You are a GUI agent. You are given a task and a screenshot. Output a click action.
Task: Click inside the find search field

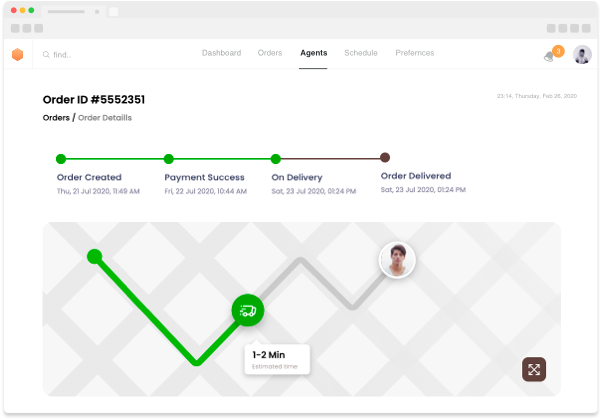point(110,55)
